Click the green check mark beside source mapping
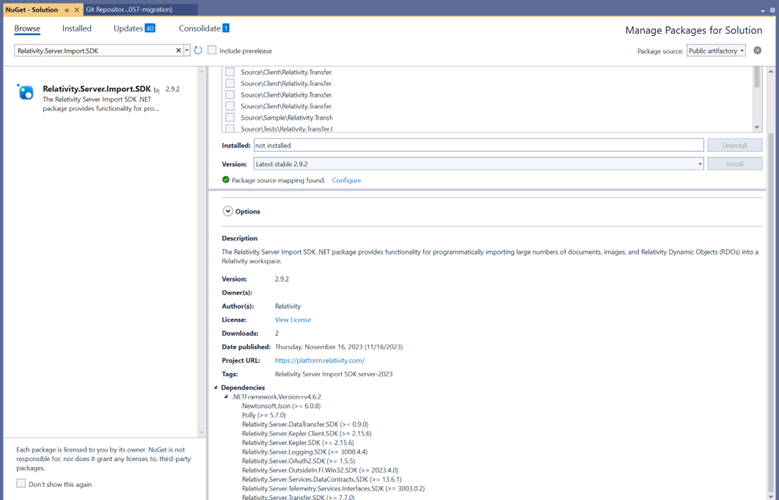This screenshot has width=779, height=500. pos(226,180)
